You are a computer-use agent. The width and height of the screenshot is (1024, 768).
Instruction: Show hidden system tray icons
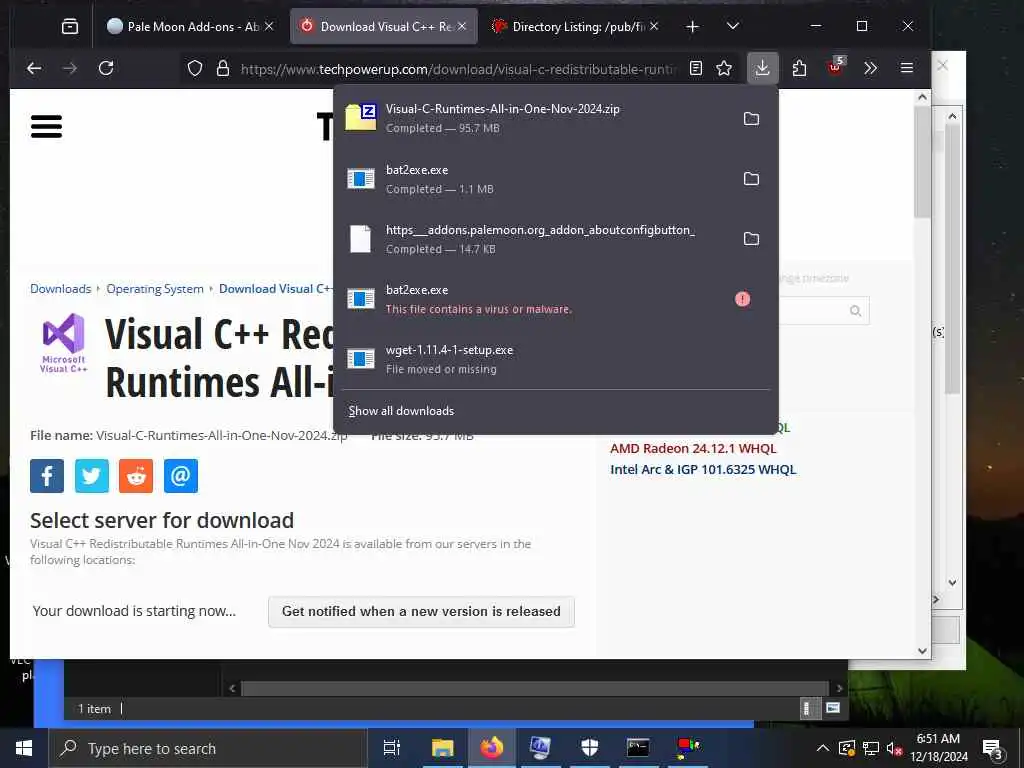pyautogui.click(x=823, y=748)
